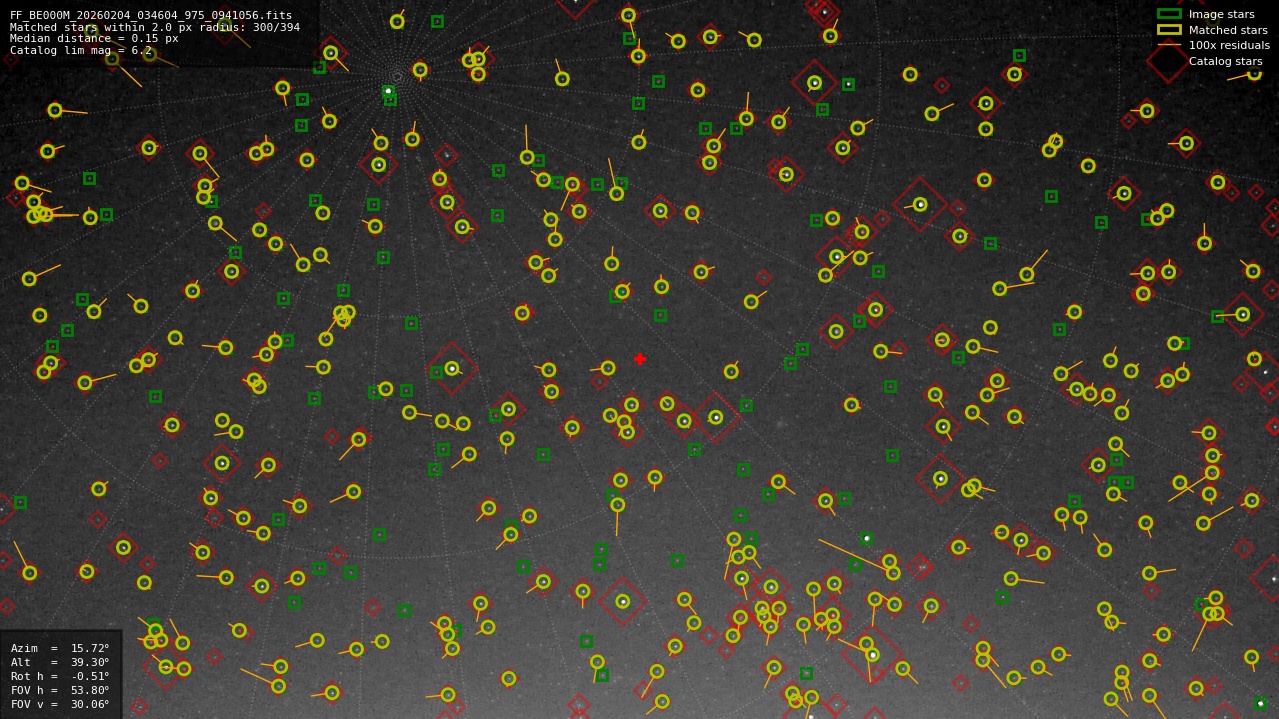Click the 'Catalog lim mag = 6.2' text

coord(81,50)
